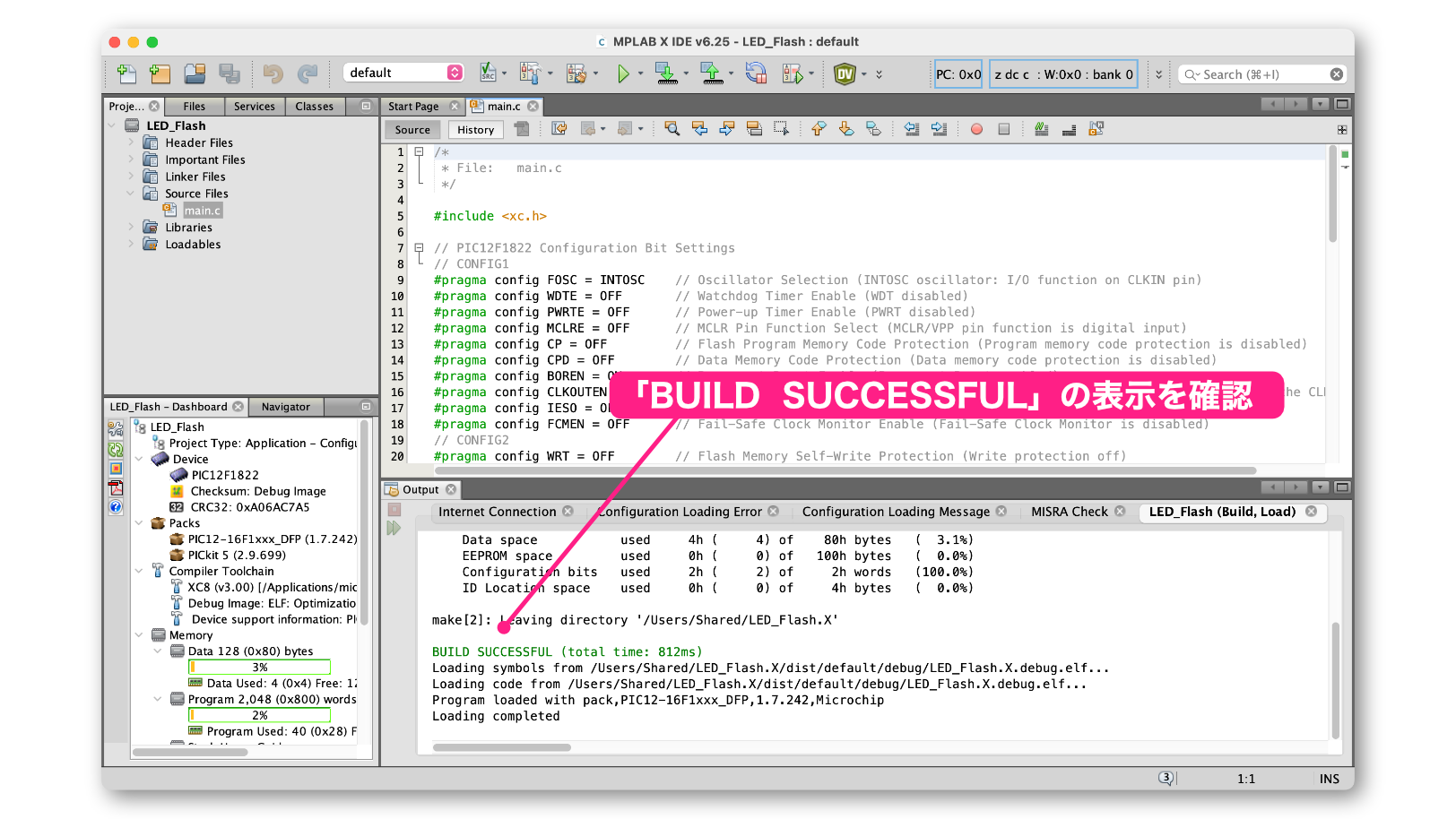Click the Make and Program Device icon
This screenshot has height=819, width=1456.
point(666,74)
